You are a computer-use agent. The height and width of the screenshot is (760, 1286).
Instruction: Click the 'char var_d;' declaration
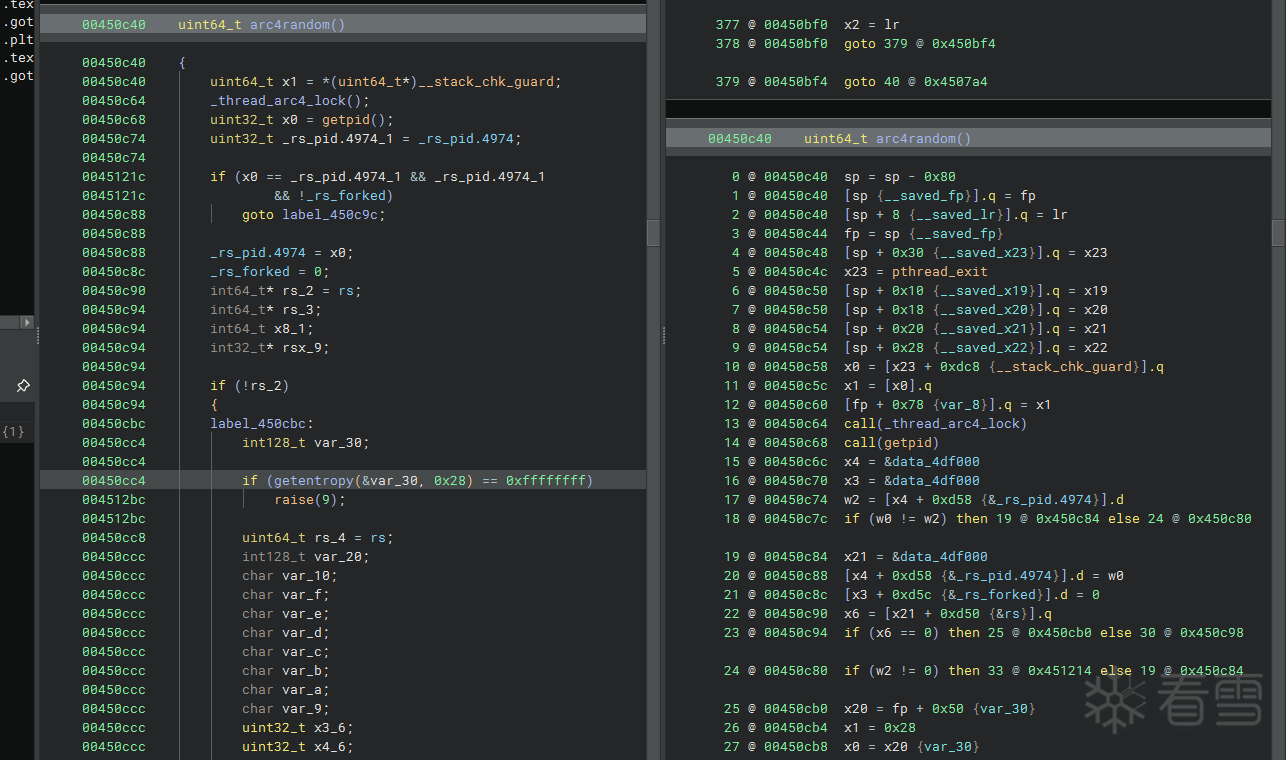point(286,633)
